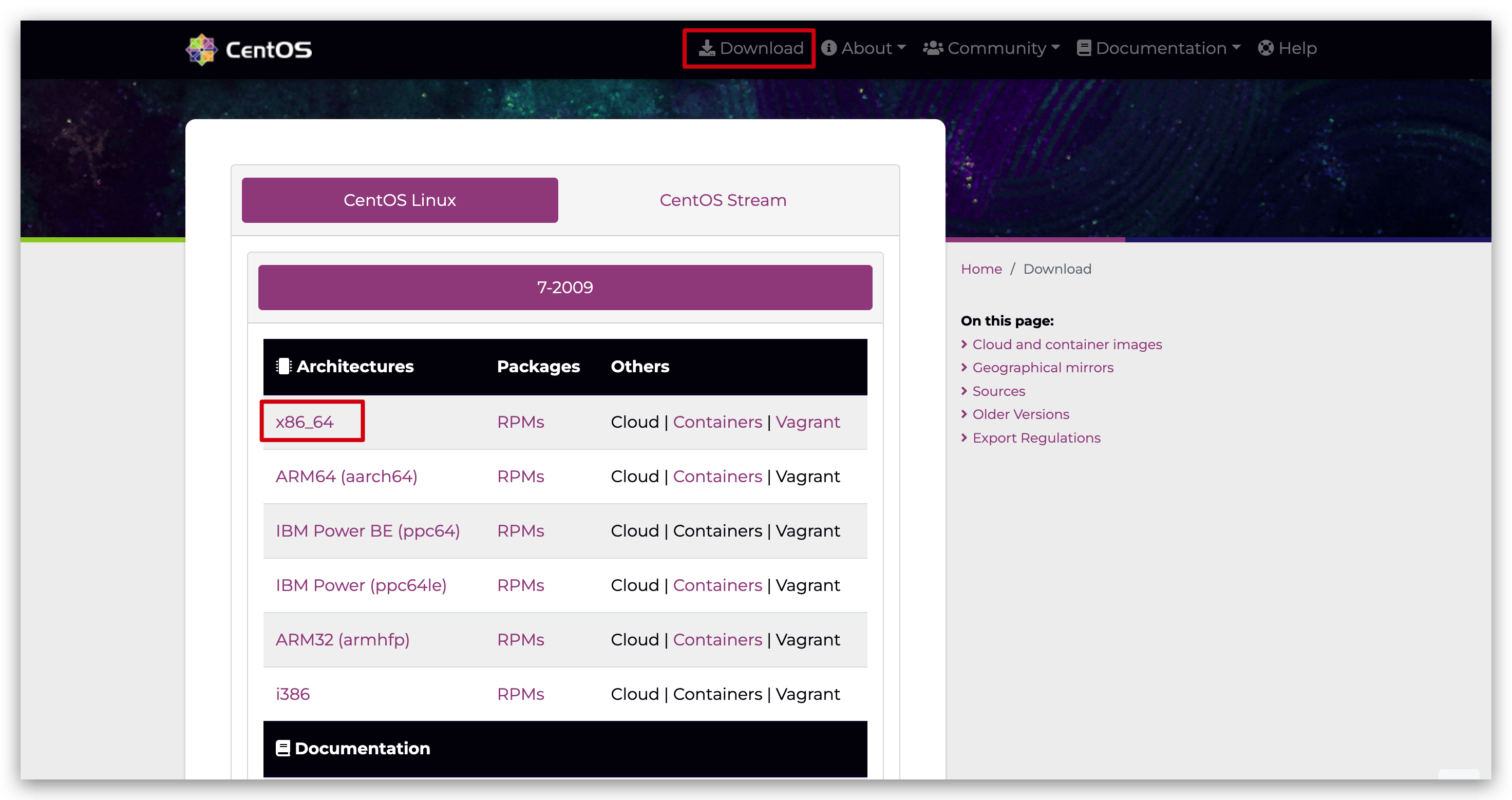The width and height of the screenshot is (1512, 800).
Task: Click the Download text in the breadcrumb
Action: pos(1057,269)
